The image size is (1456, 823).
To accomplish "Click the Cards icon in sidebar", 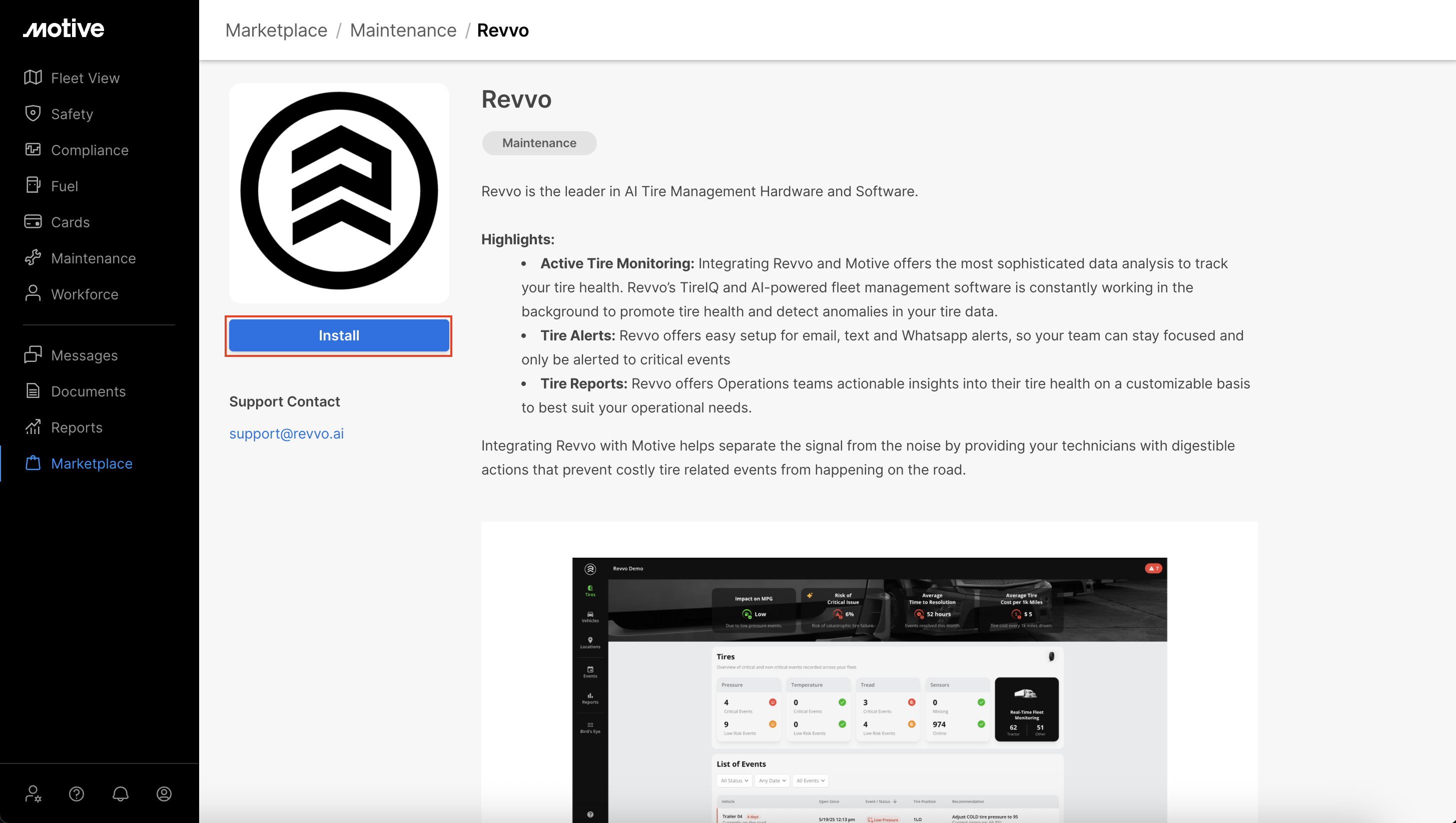I will (33, 221).
